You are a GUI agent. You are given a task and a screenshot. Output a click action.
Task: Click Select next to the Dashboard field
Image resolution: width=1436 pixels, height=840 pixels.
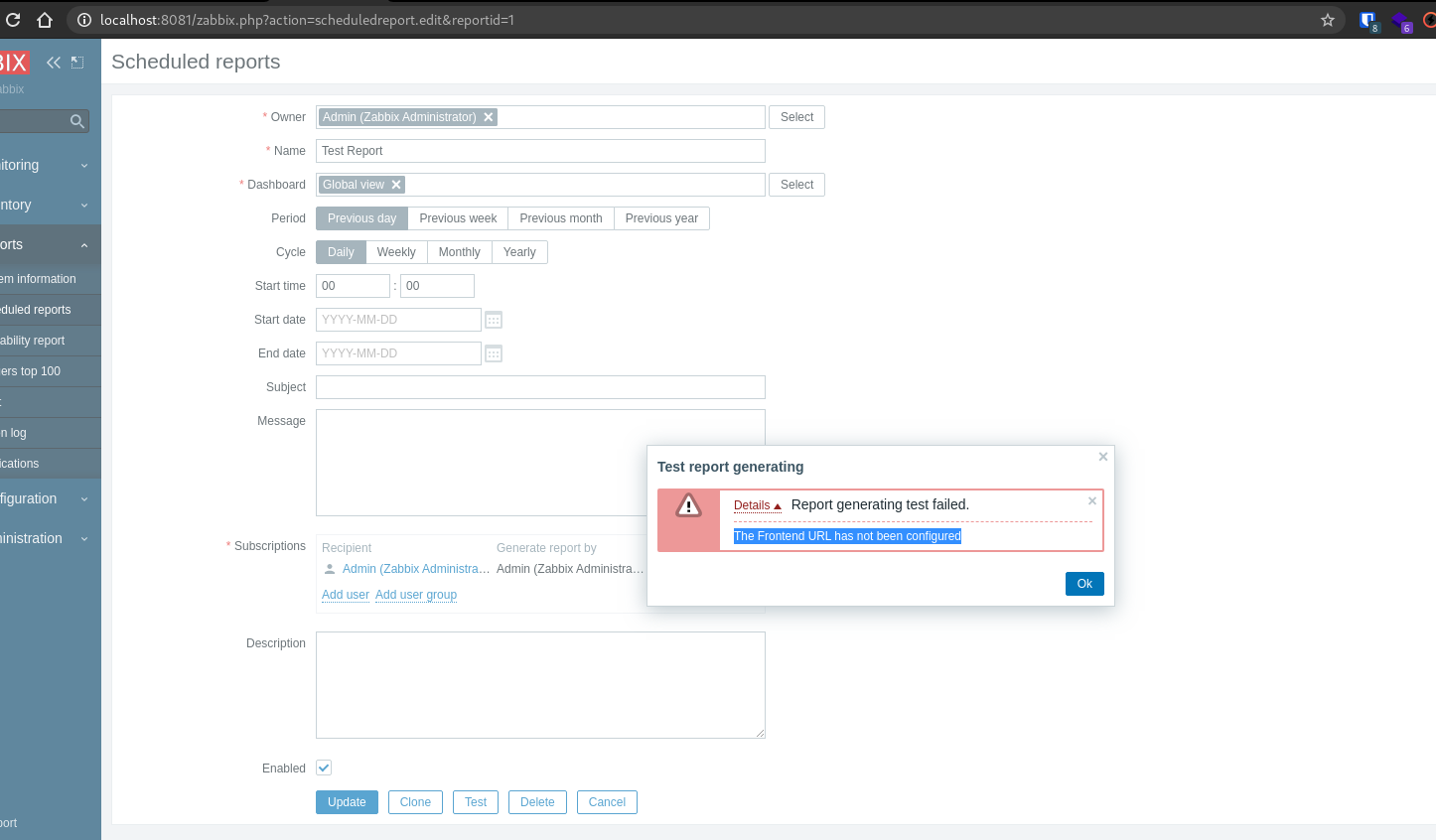(x=796, y=185)
